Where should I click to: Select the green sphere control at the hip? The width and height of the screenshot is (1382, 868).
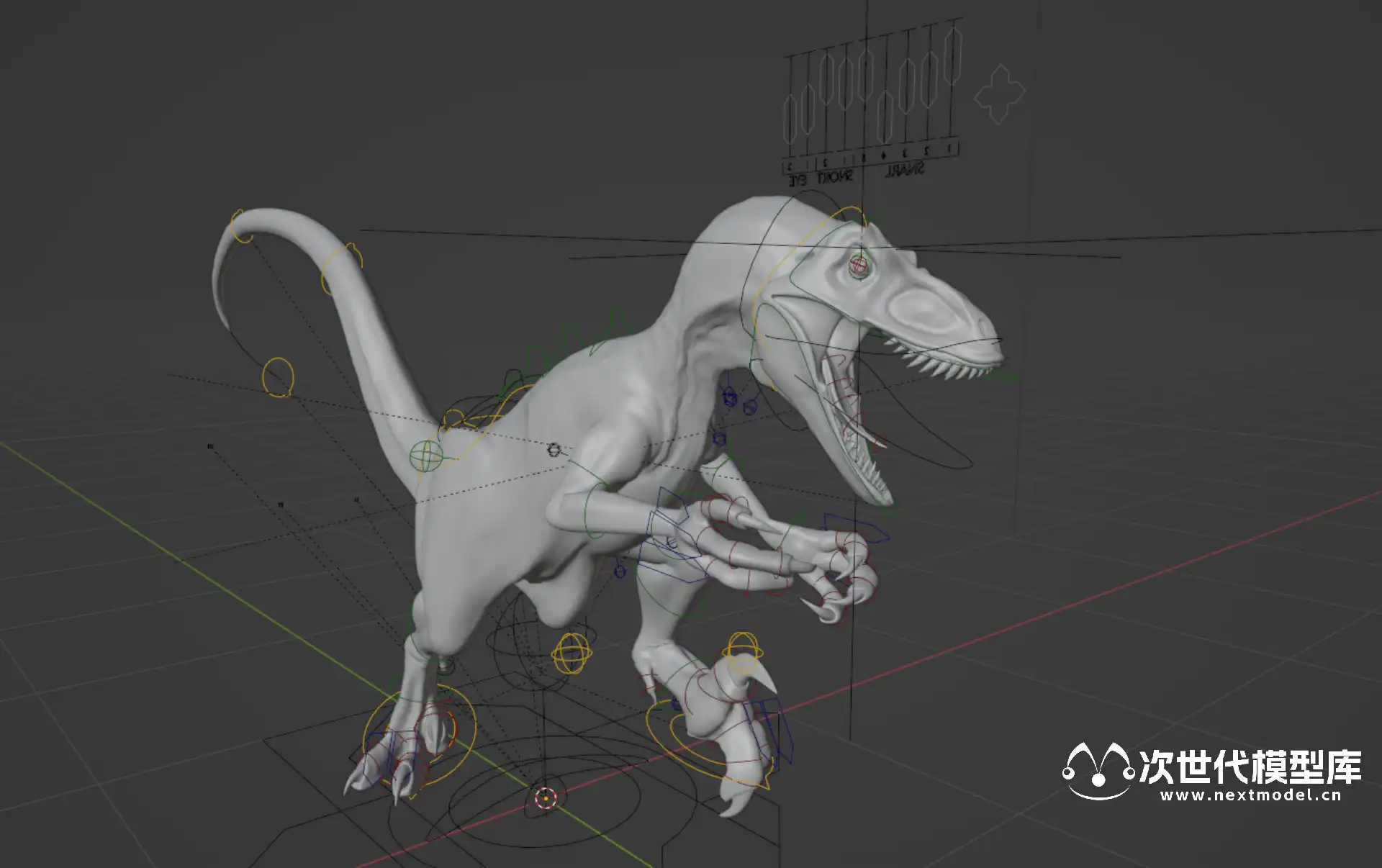coord(426,456)
